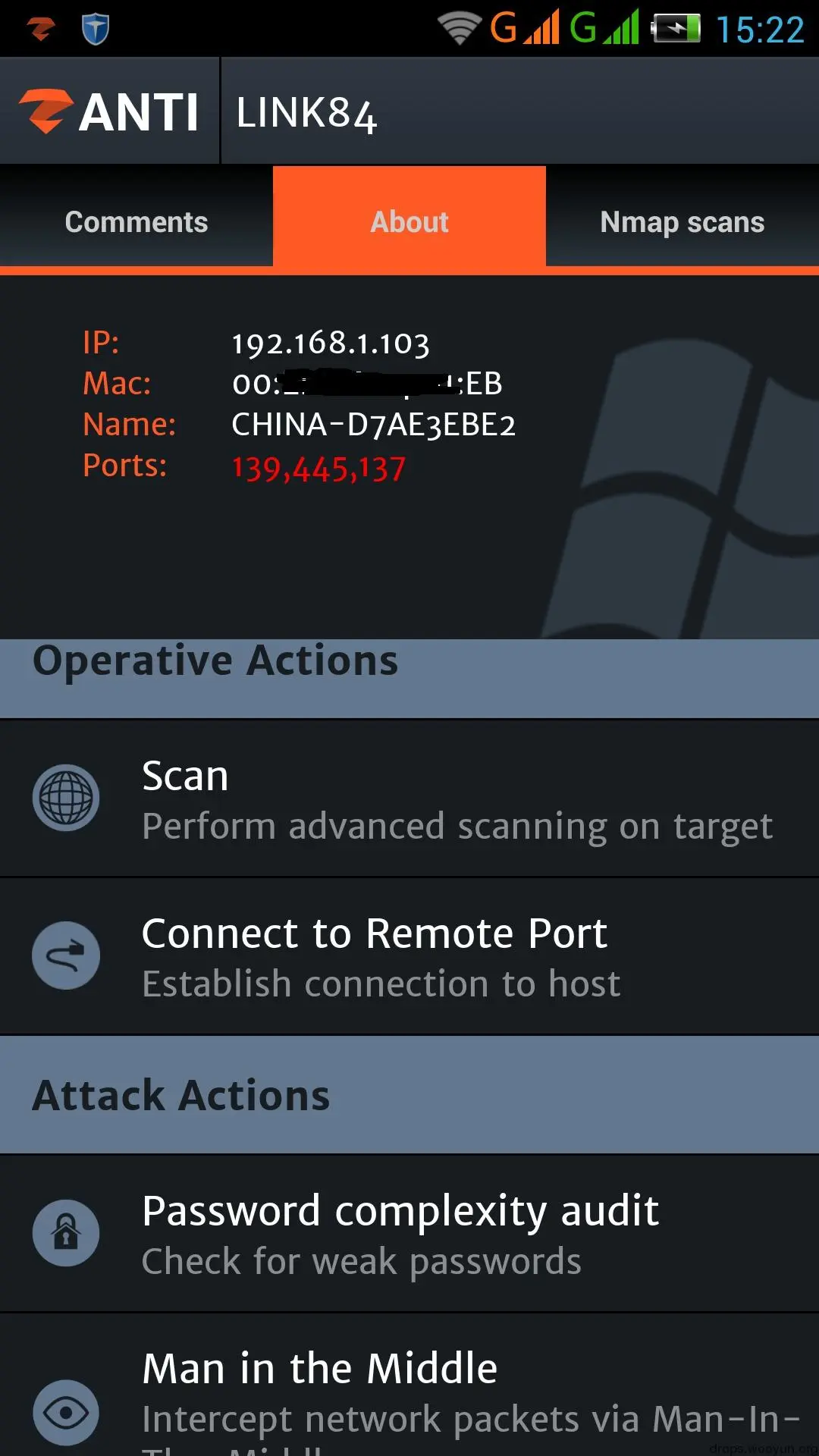Click the Connect to Remote Port cable icon
The width and height of the screenshot is (819, 1456).
click(66, 955)
